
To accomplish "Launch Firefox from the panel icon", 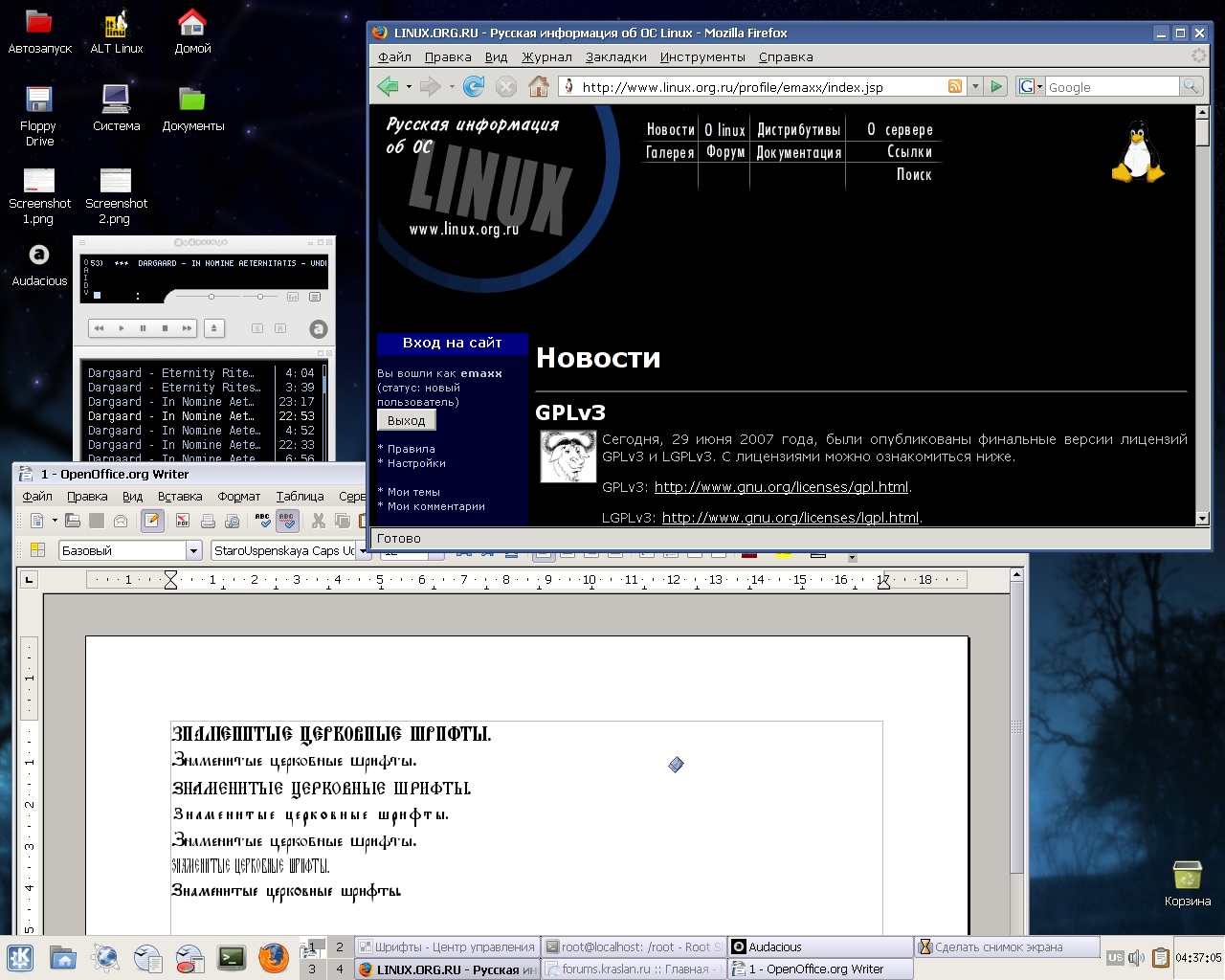I will (x=274, y=957).
